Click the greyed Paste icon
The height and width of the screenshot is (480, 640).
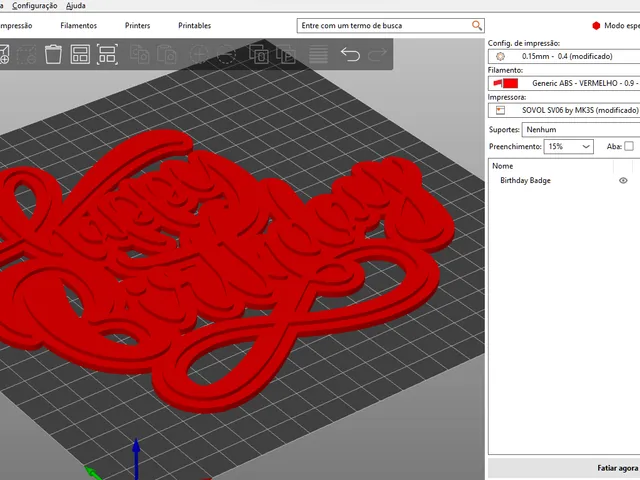[x=167, y=54]
